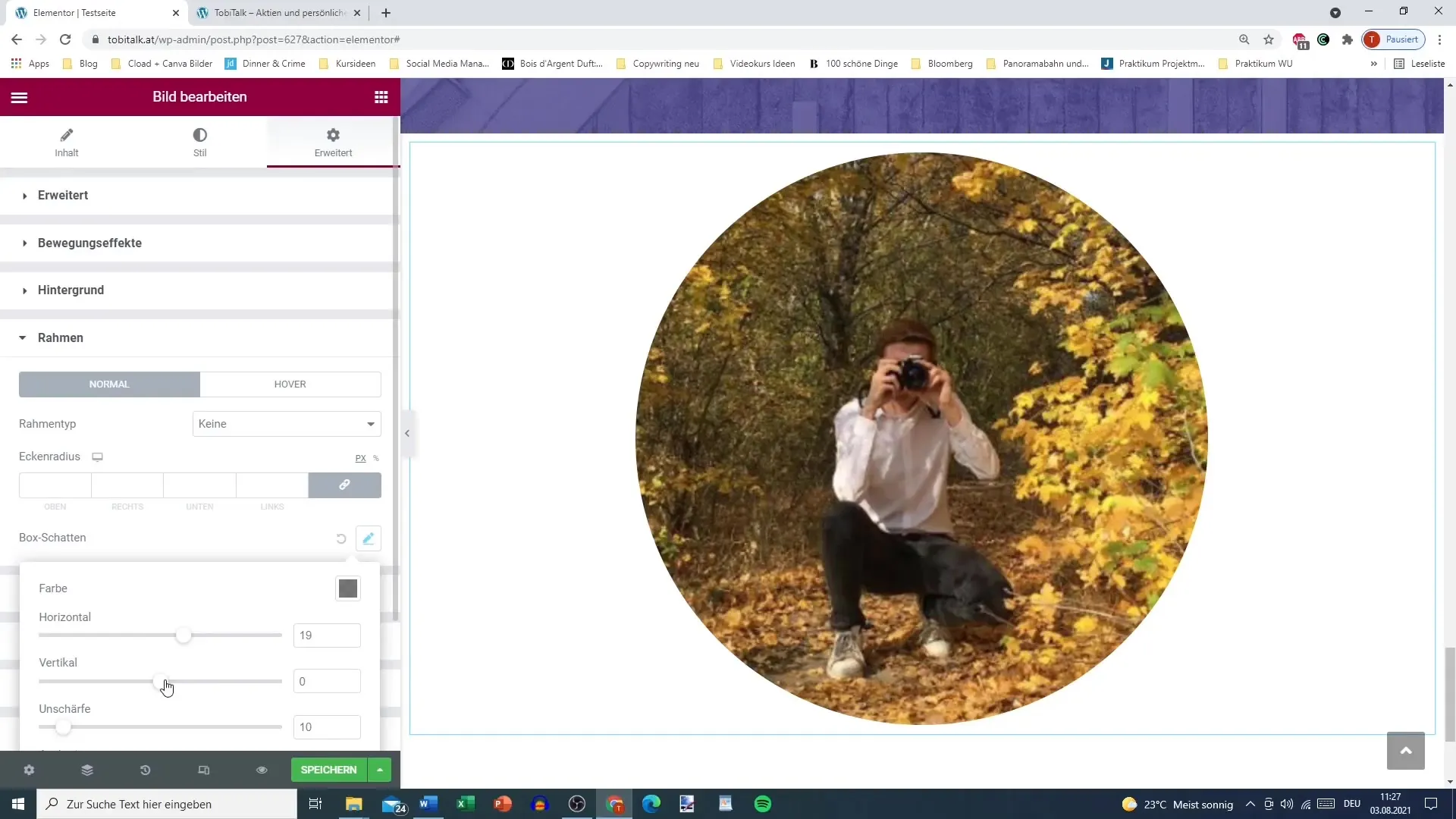Viewport: 1456px width, 819px height.
Task: Open the Rahmentyp dropdown
Action: pyautogui.click(x=287, y=424)
